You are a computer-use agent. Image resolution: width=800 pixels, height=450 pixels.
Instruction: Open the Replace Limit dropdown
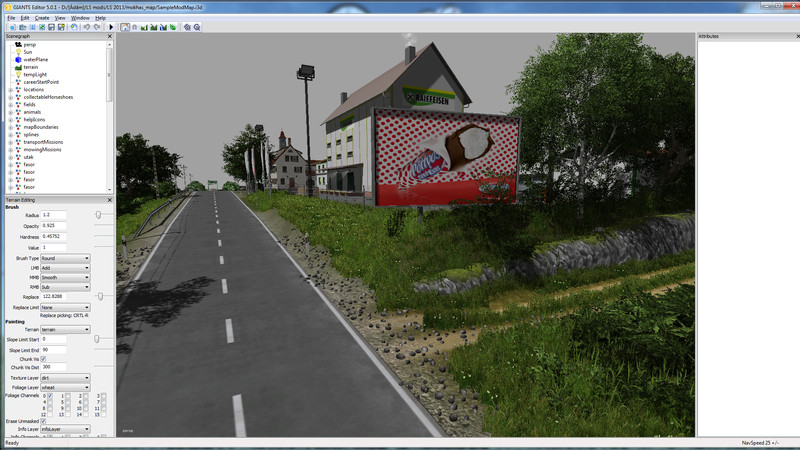click(65, 308)
